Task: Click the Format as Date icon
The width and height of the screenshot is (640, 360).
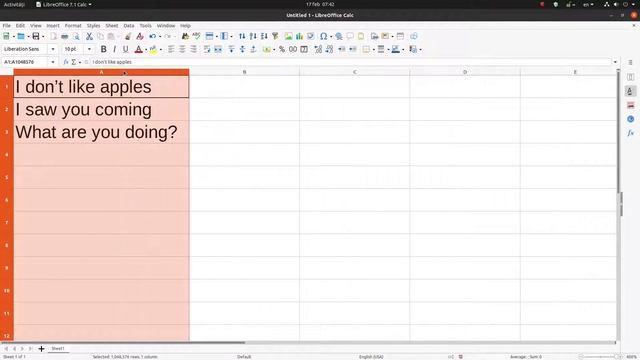Action: (304, 49)
